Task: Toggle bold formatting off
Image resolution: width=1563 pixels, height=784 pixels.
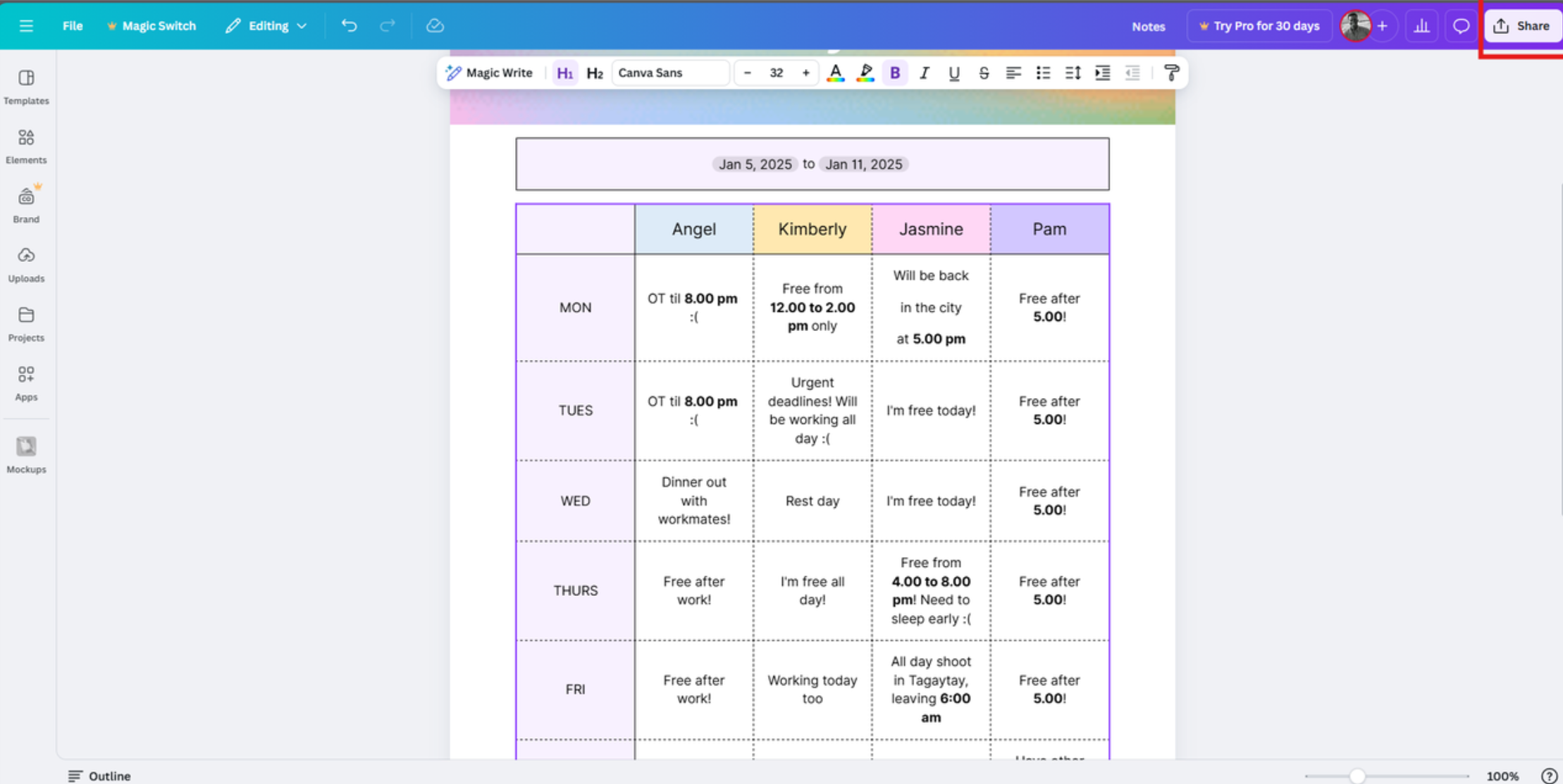Action: 894,73
